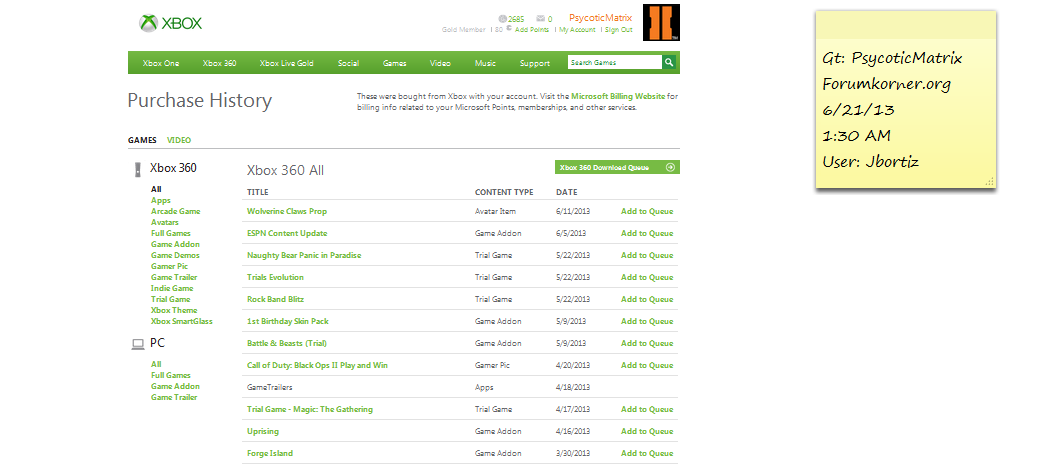Filter PC by Game Addon
This screenshot has width=1045, height=464.
tap(175, 386)
